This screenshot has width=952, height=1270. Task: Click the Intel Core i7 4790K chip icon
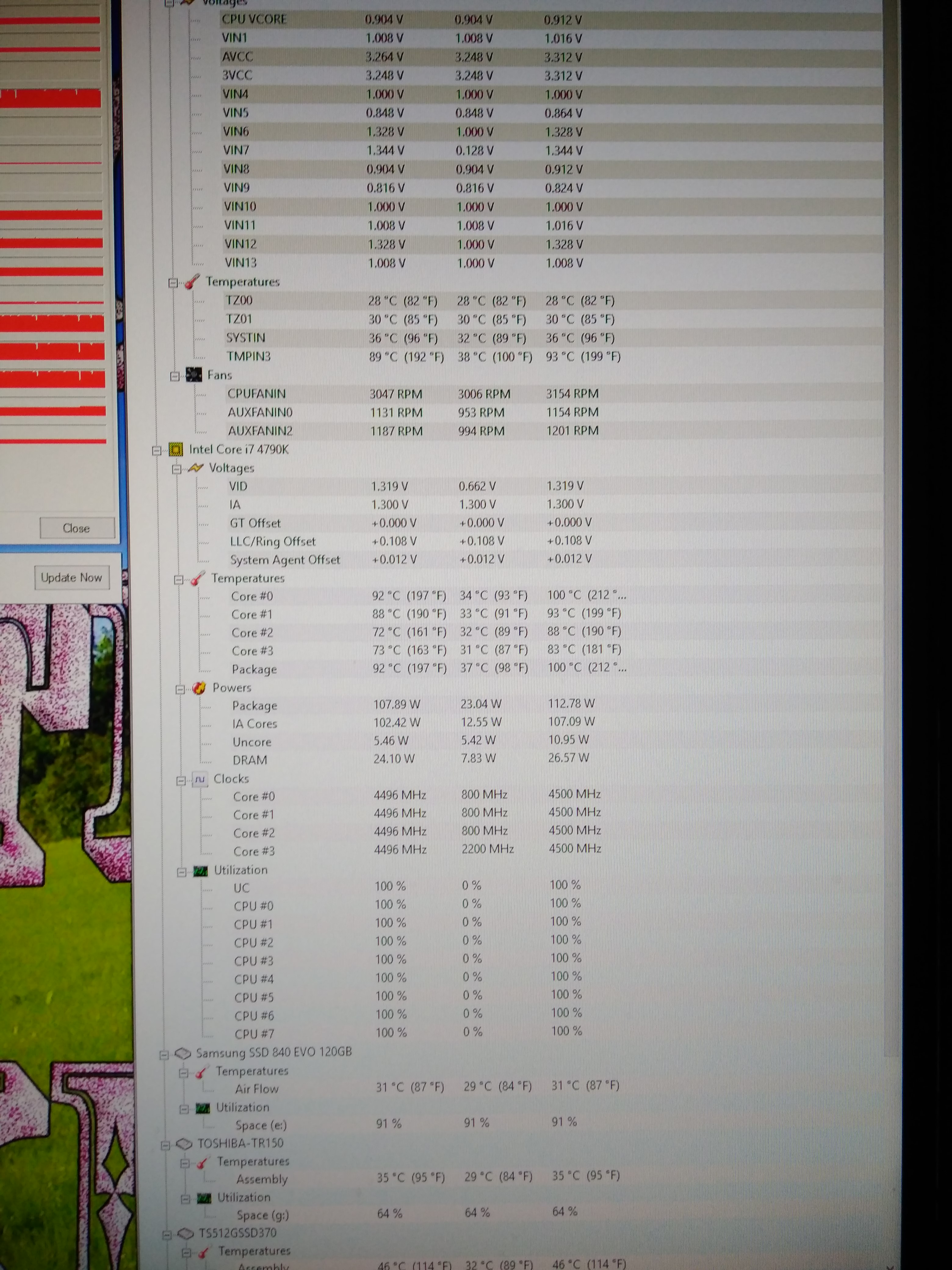175,450
